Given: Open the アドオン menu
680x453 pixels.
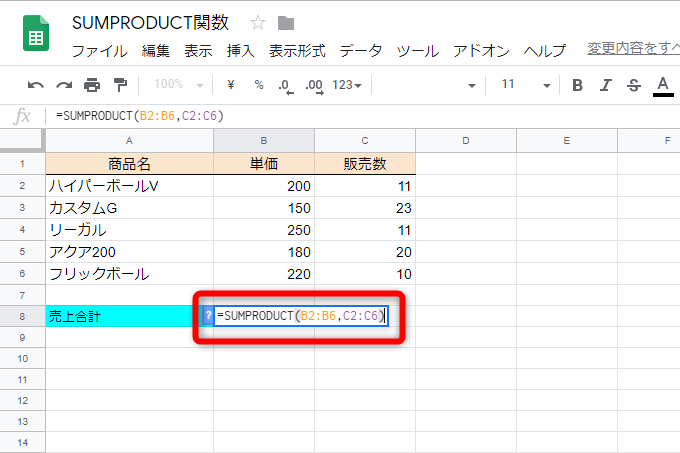Looking at the screenshot, I should point(481,51).
